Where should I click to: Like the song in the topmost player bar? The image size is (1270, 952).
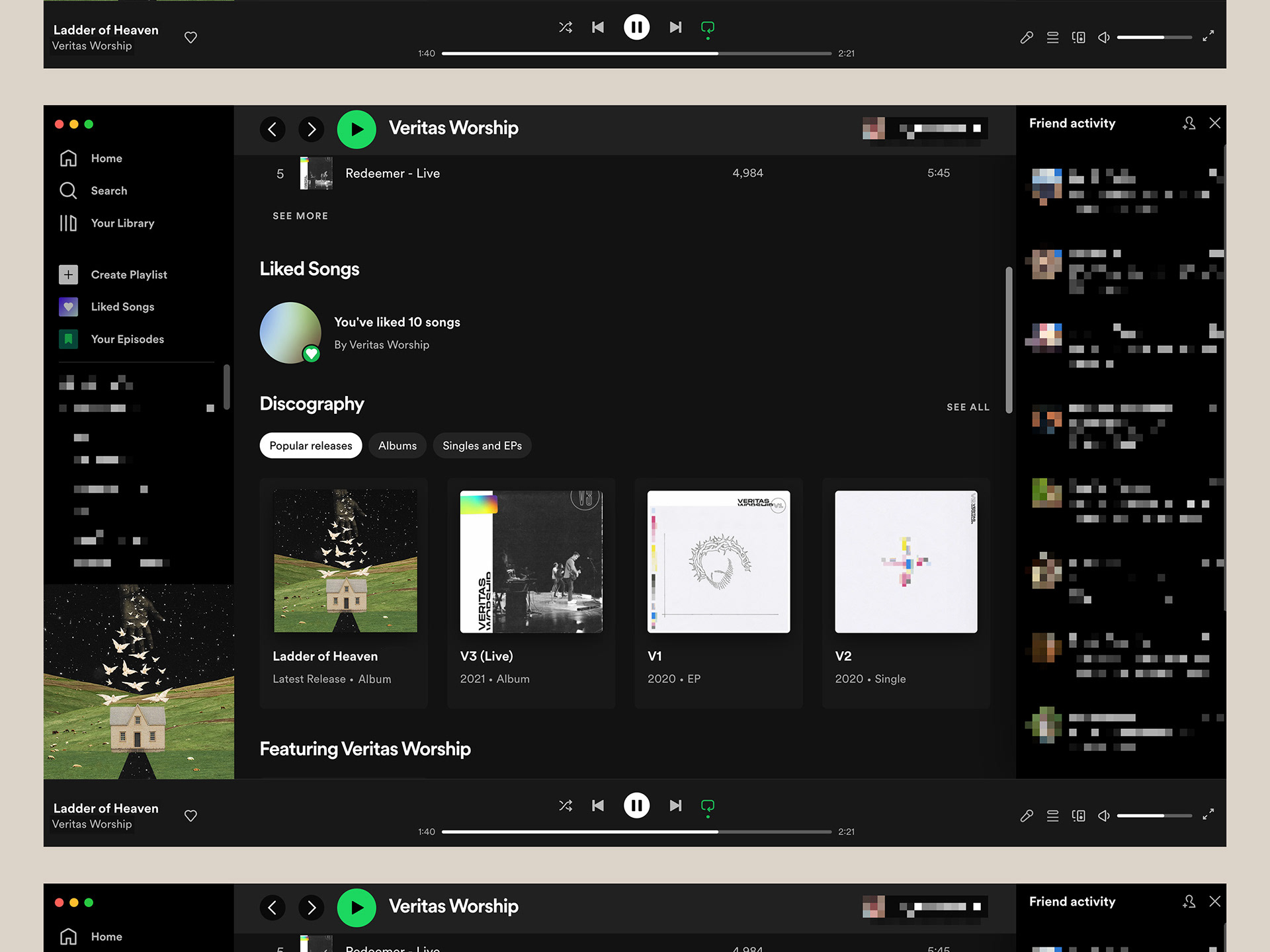[x=190, y=38]
